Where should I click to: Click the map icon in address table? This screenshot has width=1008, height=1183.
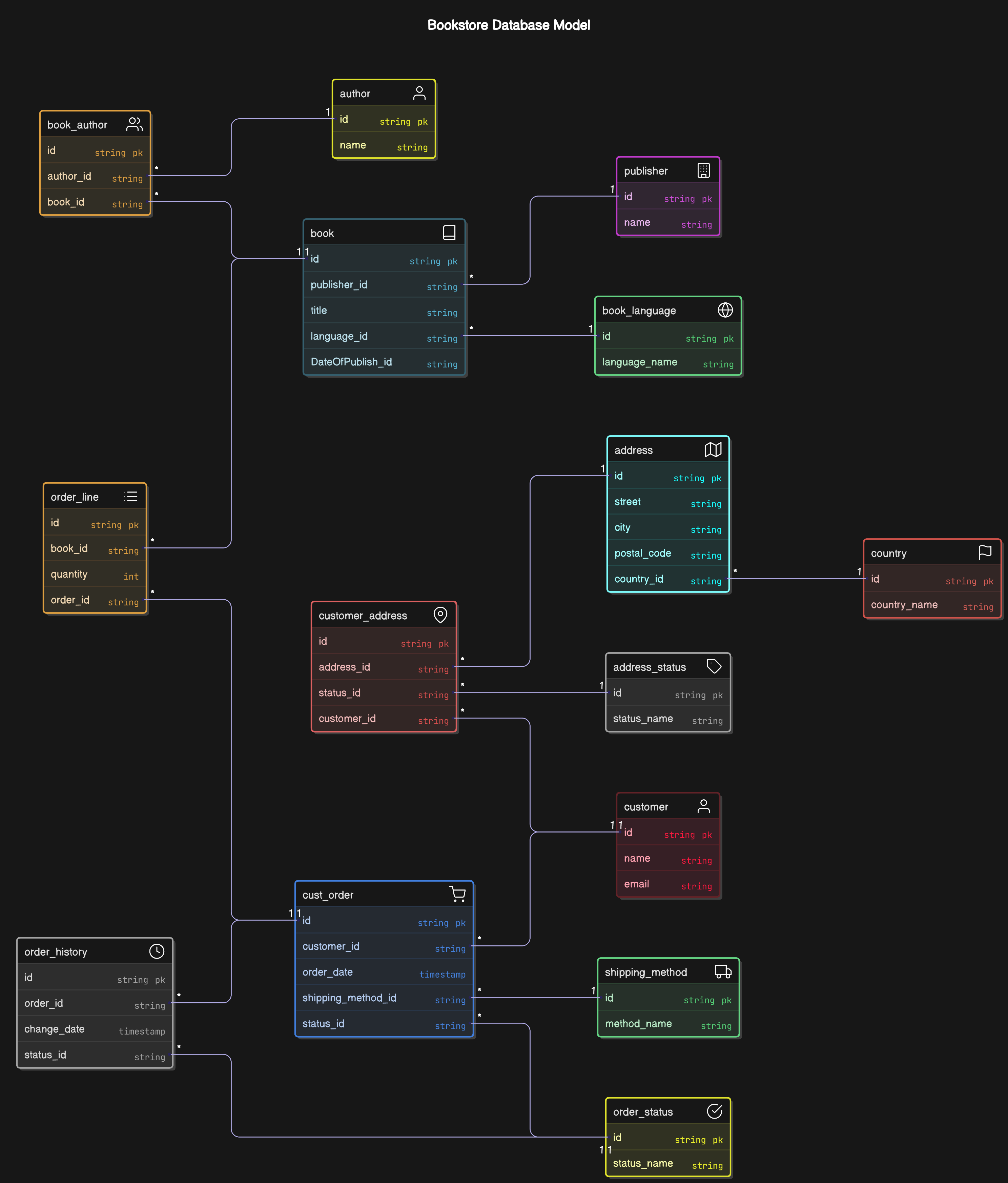pos(713,450)
